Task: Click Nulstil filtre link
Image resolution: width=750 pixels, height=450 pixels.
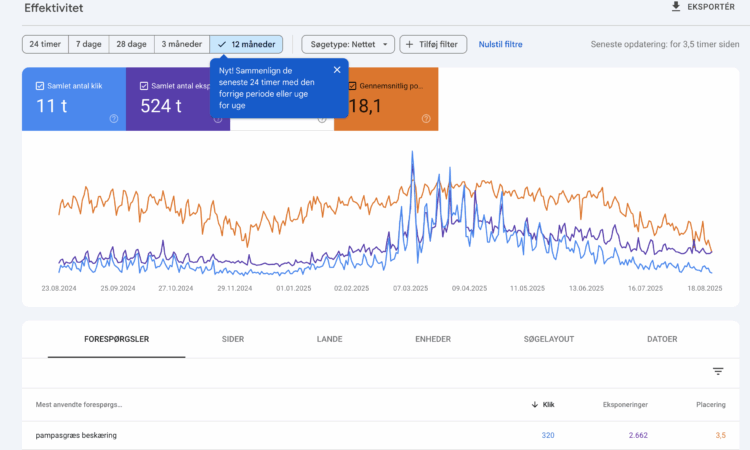Action: click(x=500, y=44)
